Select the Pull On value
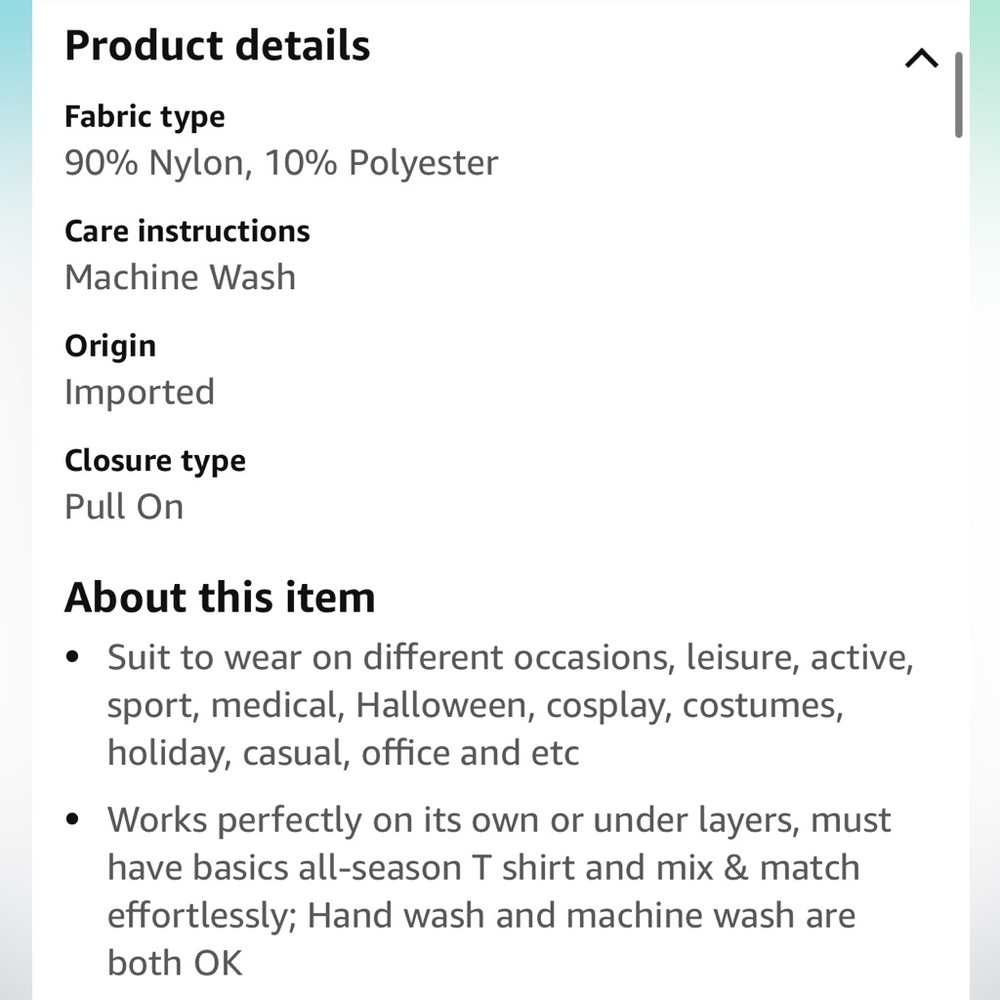Image resolution: width=1000 pixels, height=1000 pixels. tap(124, 507)
